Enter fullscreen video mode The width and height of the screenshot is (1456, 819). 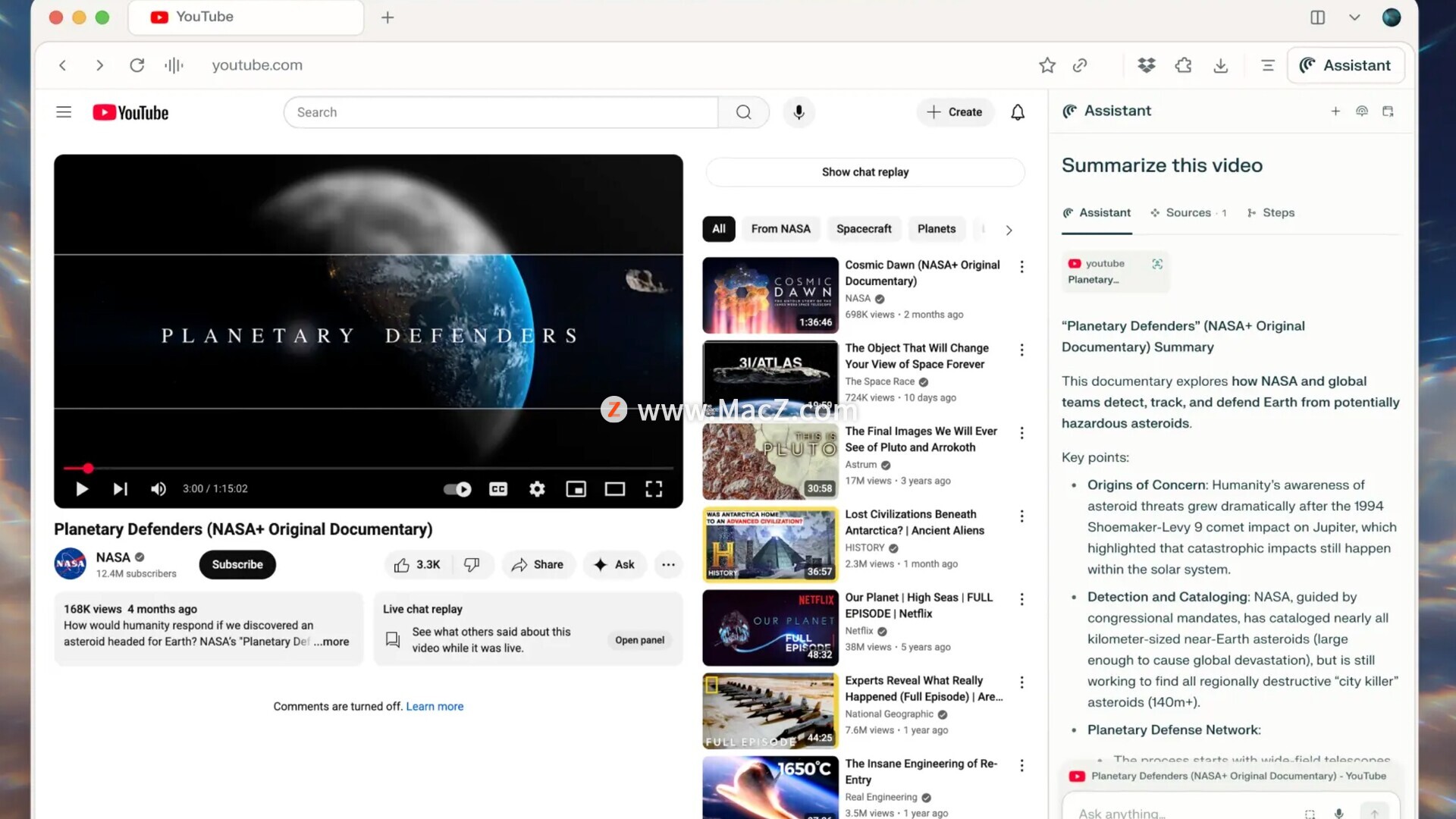pos(654,489)
